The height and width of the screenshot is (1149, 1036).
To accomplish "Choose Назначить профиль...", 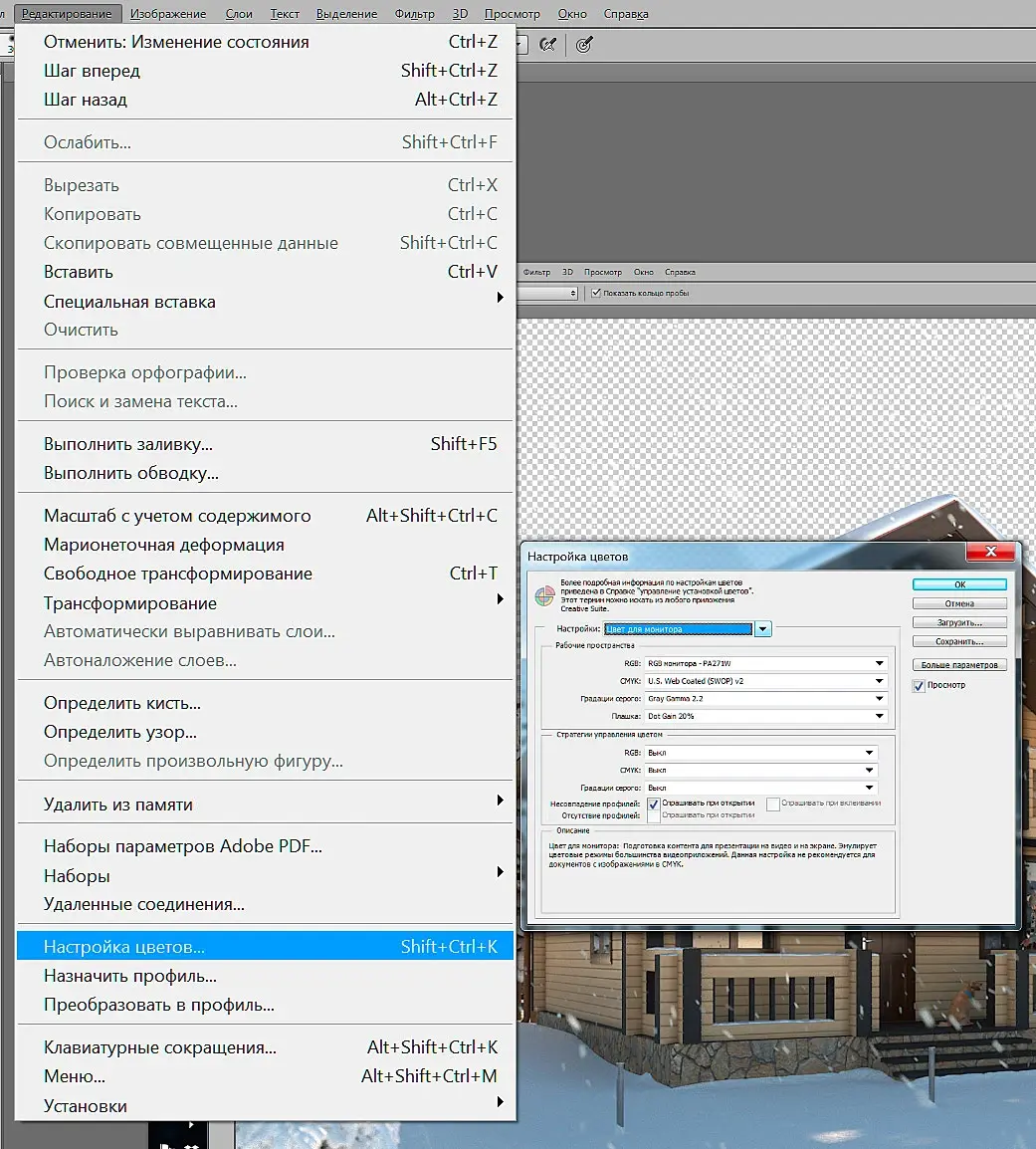I will click(x=266, y=976).
